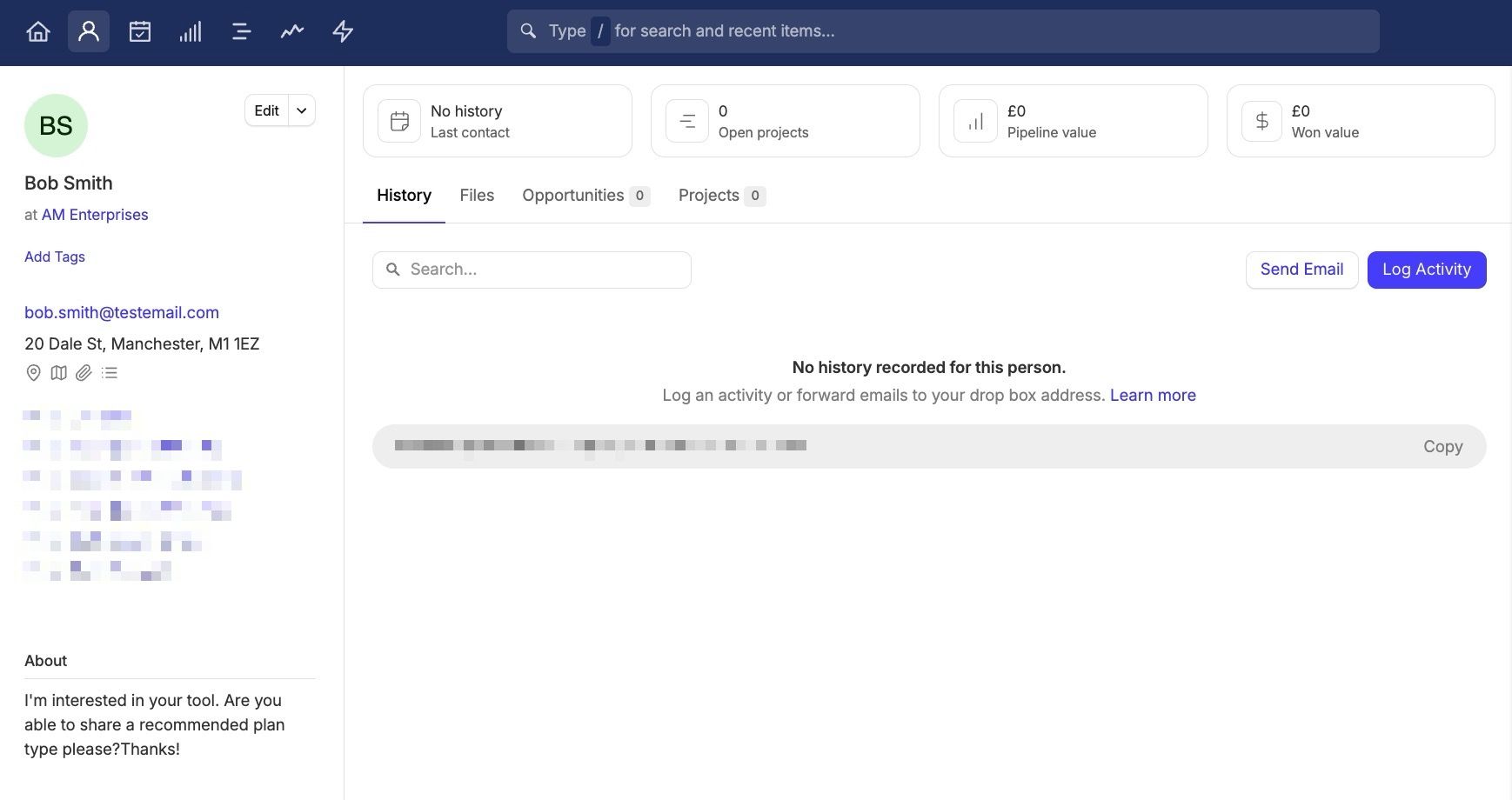Screen dimensions: 1512x800
Task: Open the Projects tab
Action: point(721,196)
